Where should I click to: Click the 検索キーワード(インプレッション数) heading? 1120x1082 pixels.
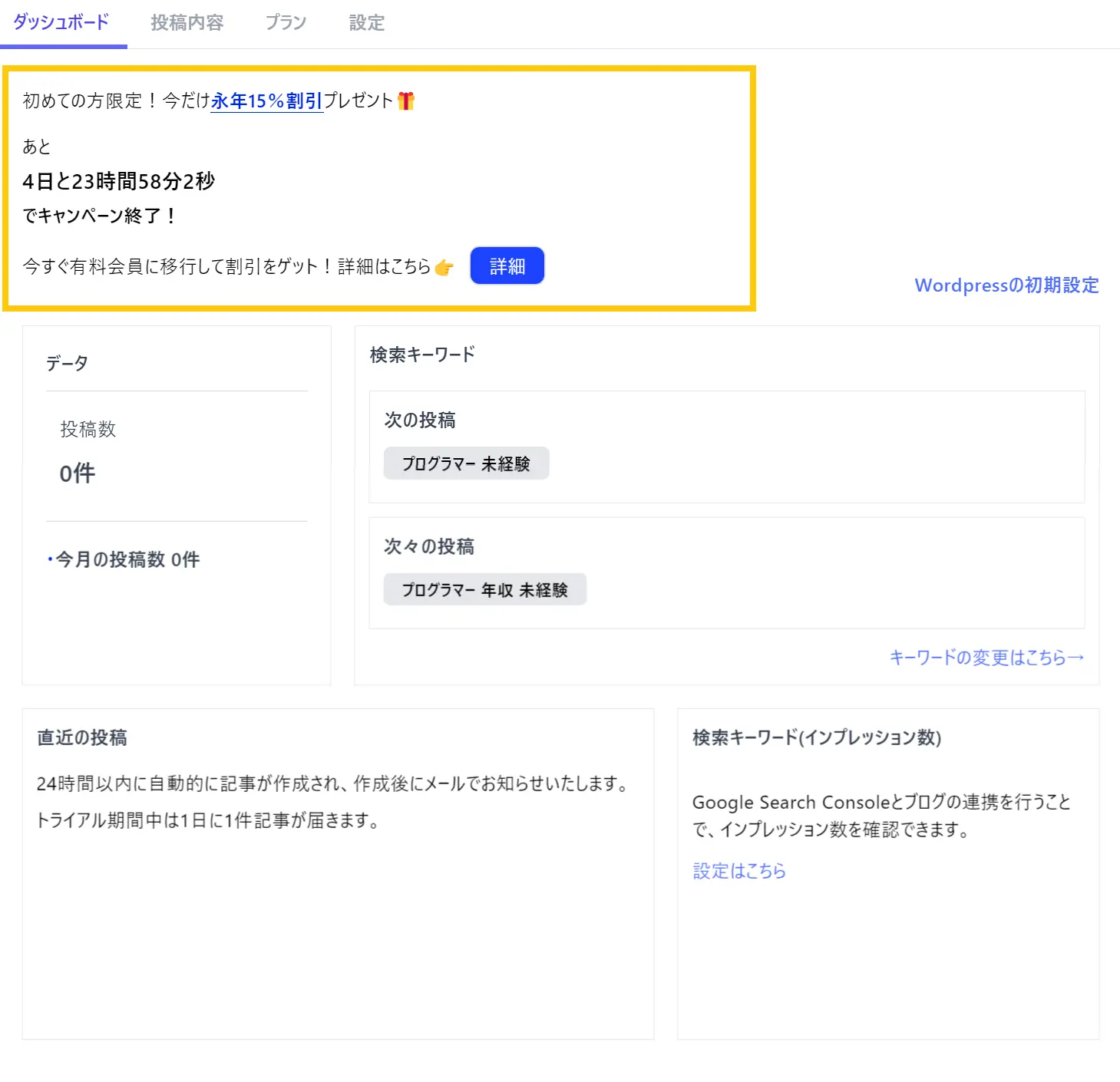816,737
